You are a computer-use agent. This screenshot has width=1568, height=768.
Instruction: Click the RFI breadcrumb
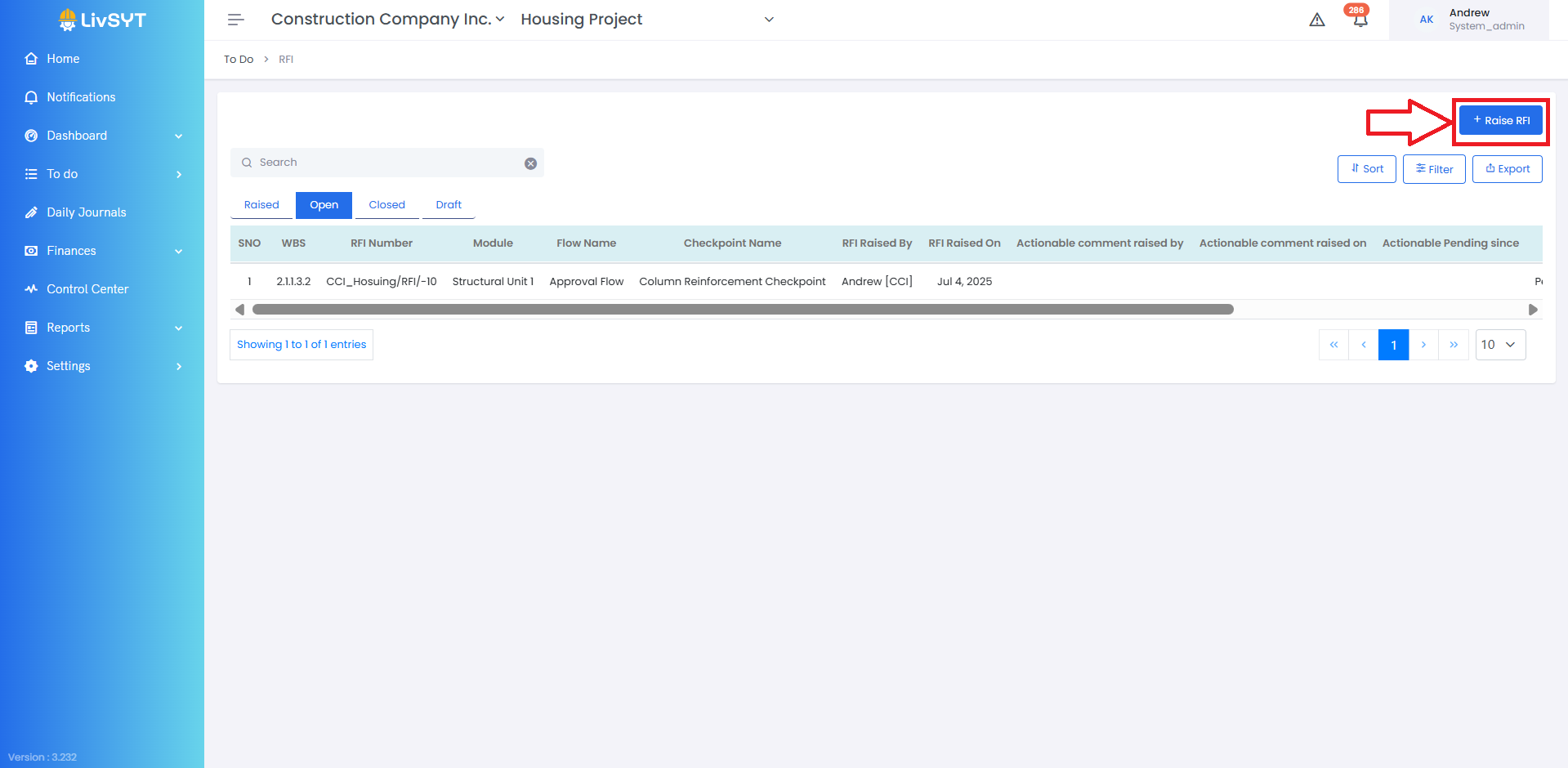click(x=286, y=60)
